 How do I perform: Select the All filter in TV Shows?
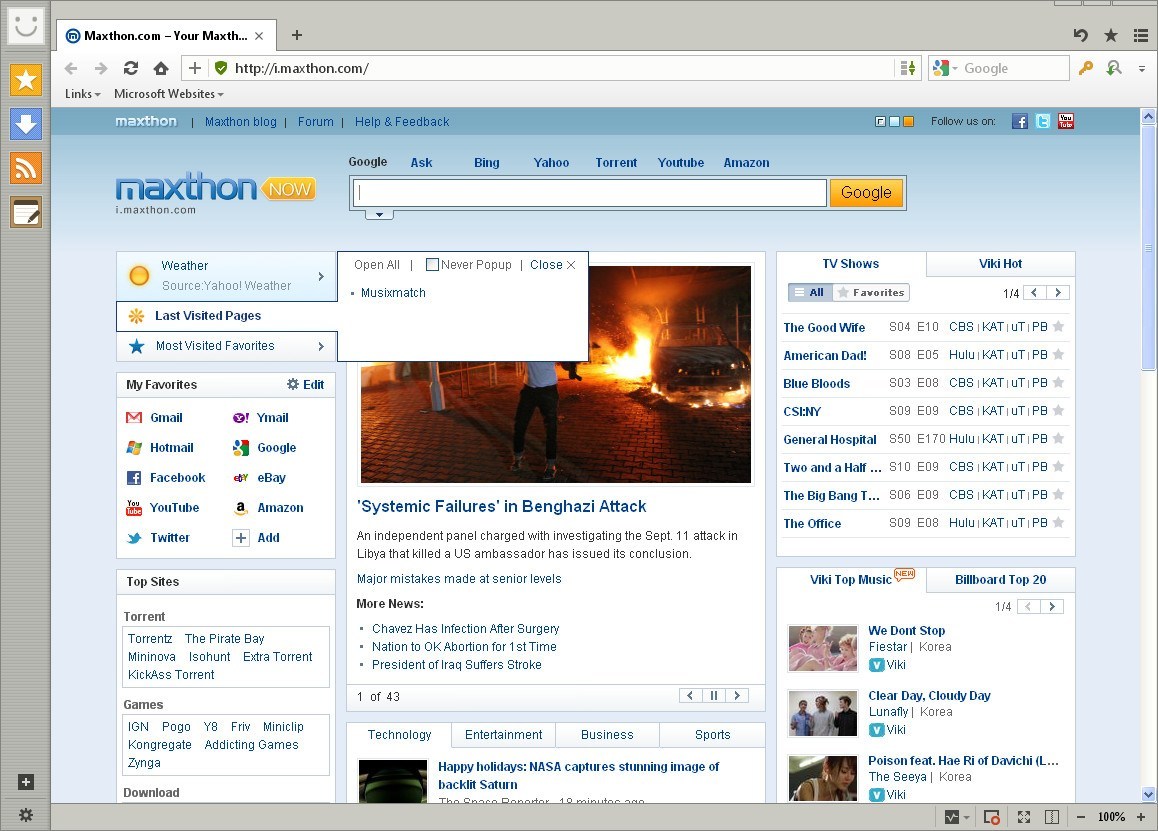click(810, 293)
